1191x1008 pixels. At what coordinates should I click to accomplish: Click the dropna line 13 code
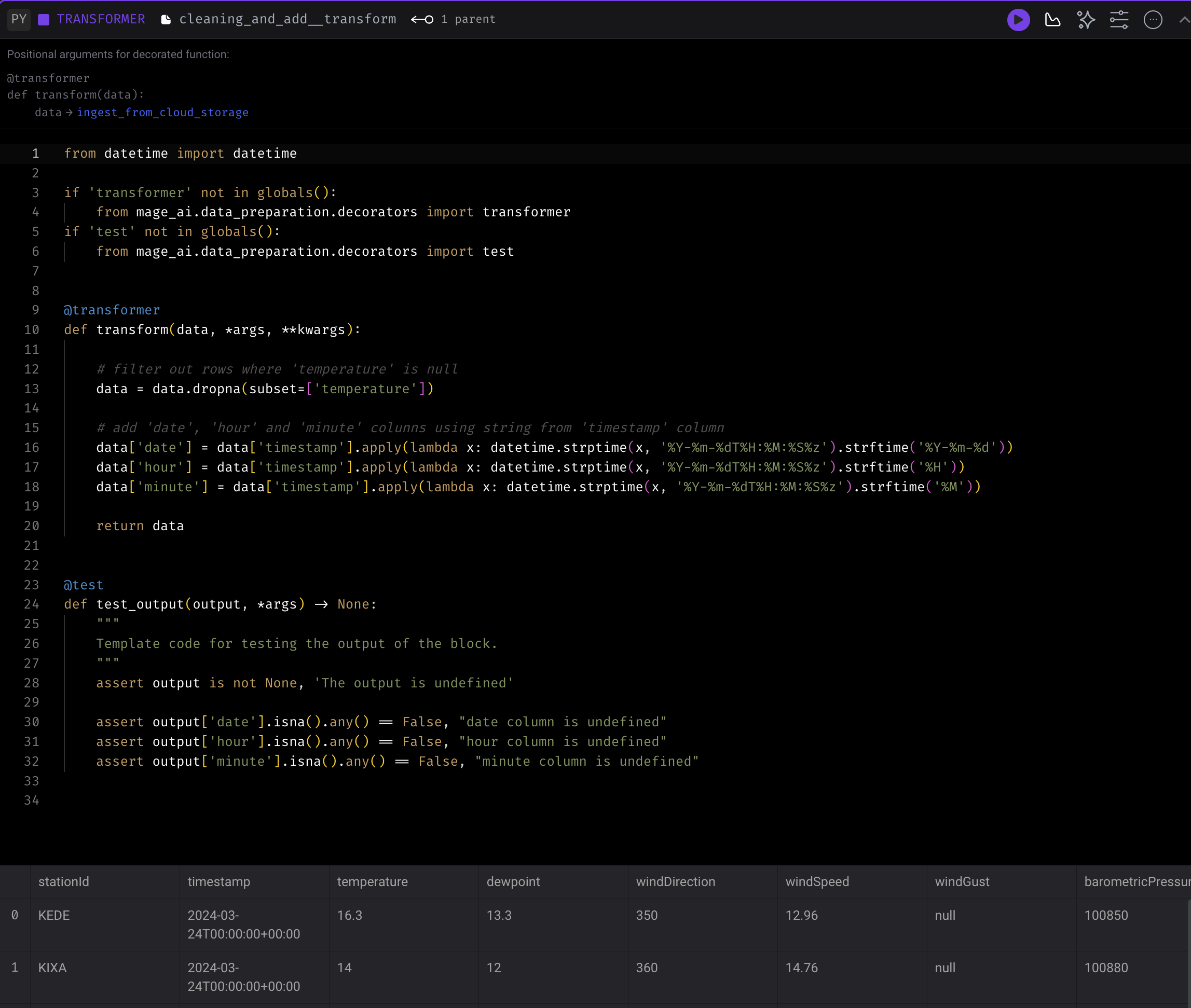[265, 389]
